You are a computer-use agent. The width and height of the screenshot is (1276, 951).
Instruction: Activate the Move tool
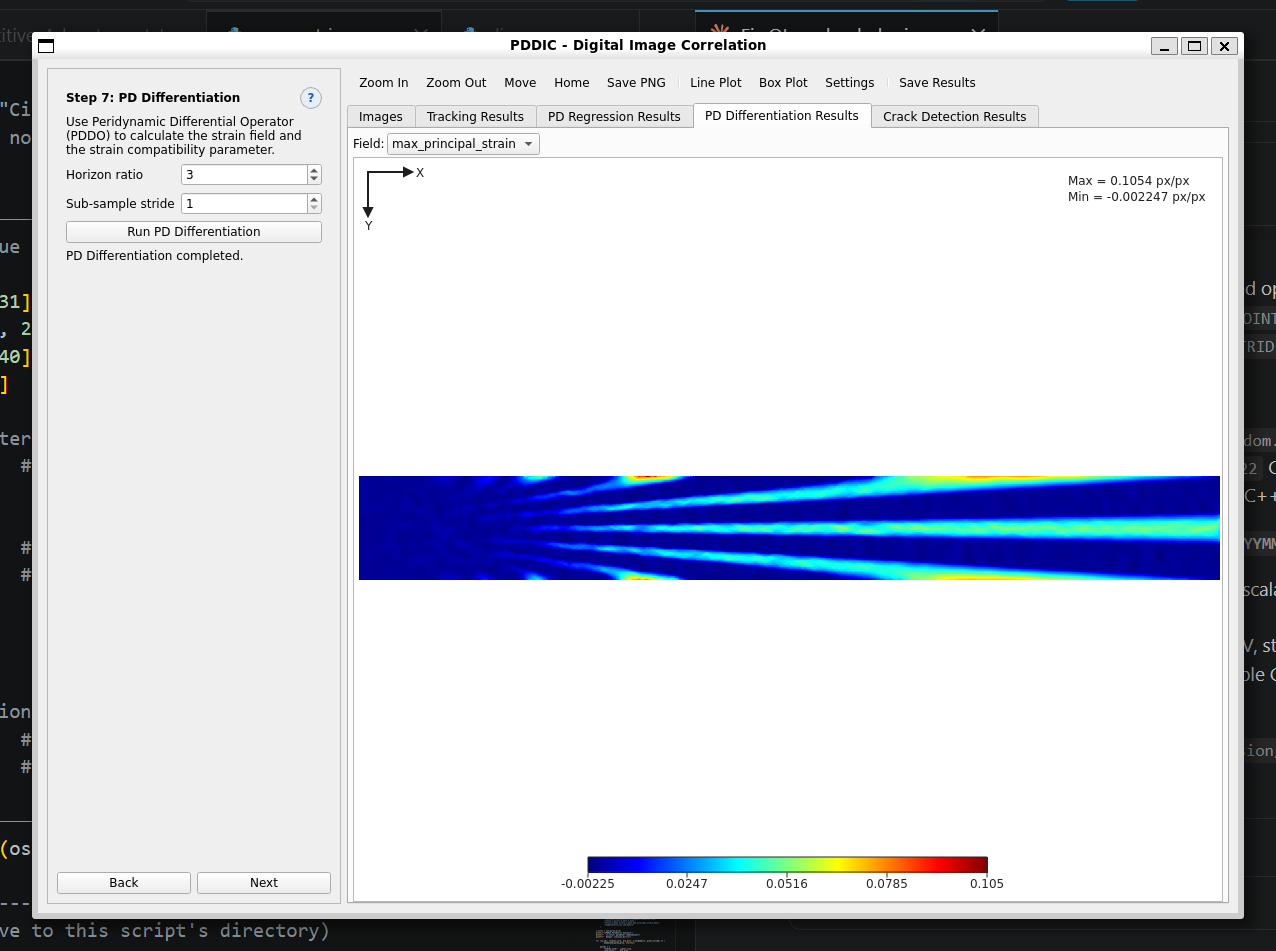point(520,83)
